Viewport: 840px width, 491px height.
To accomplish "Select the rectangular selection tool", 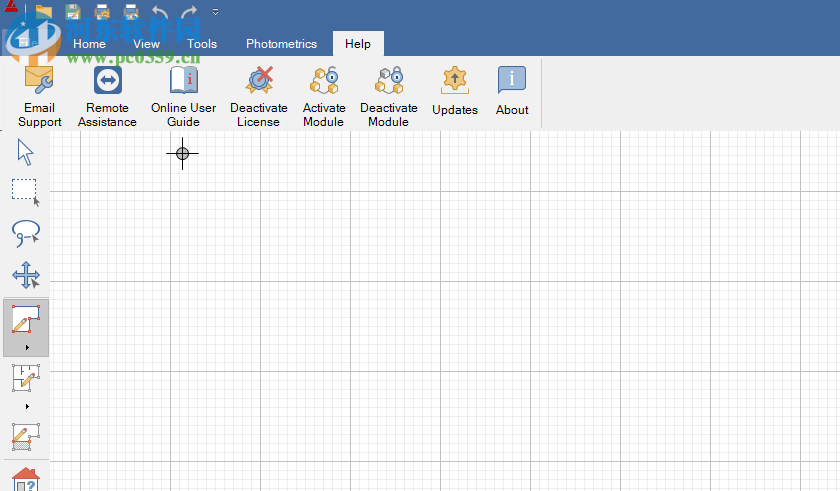I will click(25, 193).
